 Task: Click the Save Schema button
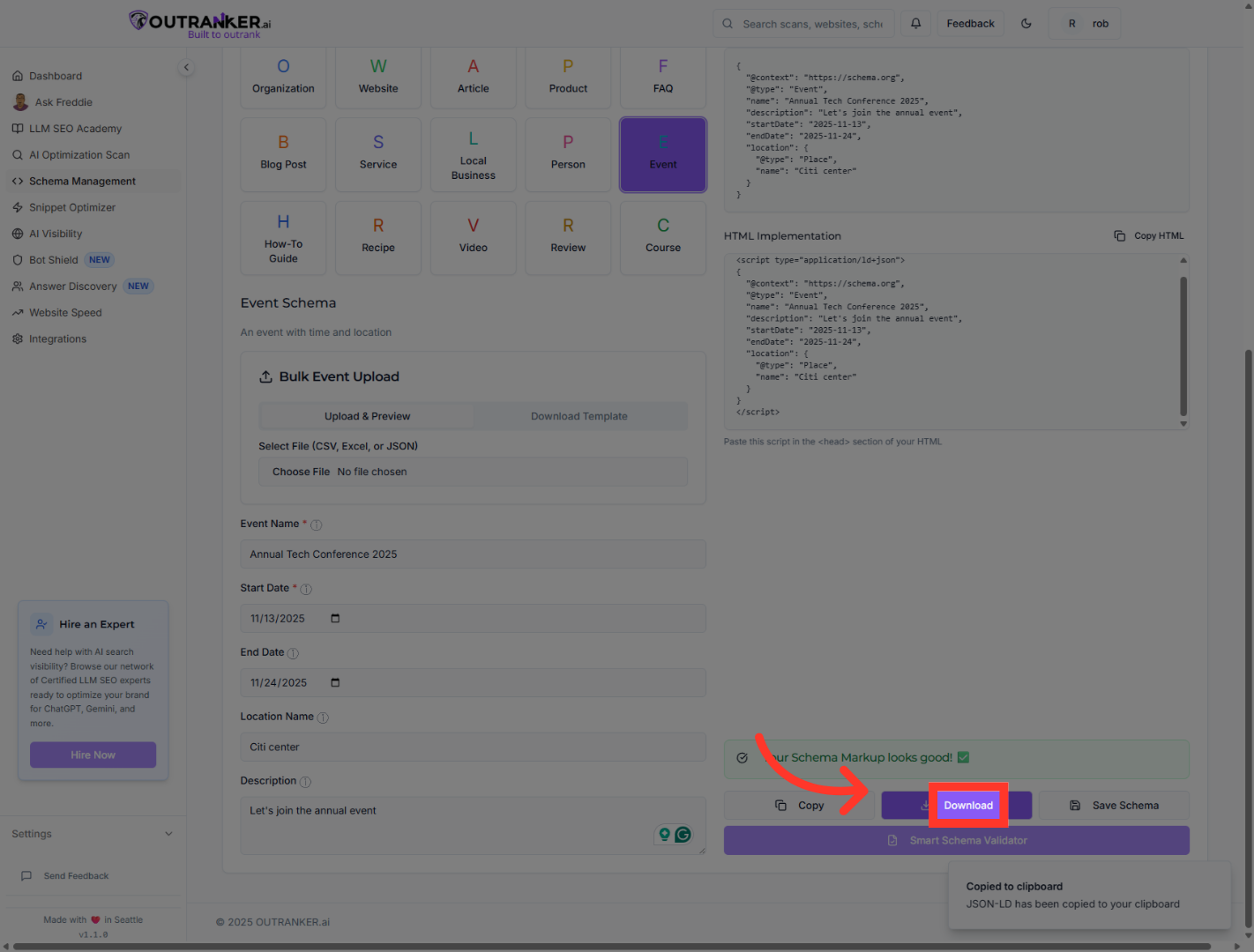click(x=1114, y=806)
